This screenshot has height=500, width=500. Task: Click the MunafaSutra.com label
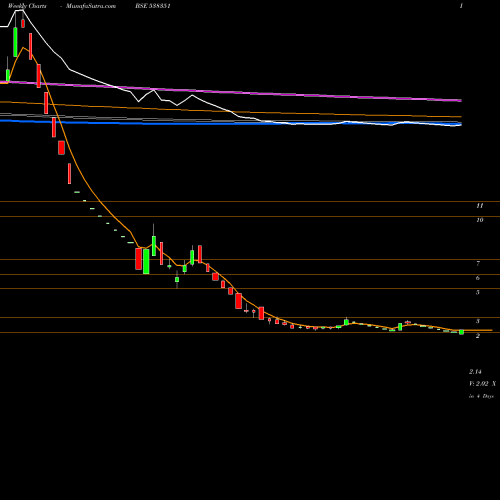pos(91,6)
